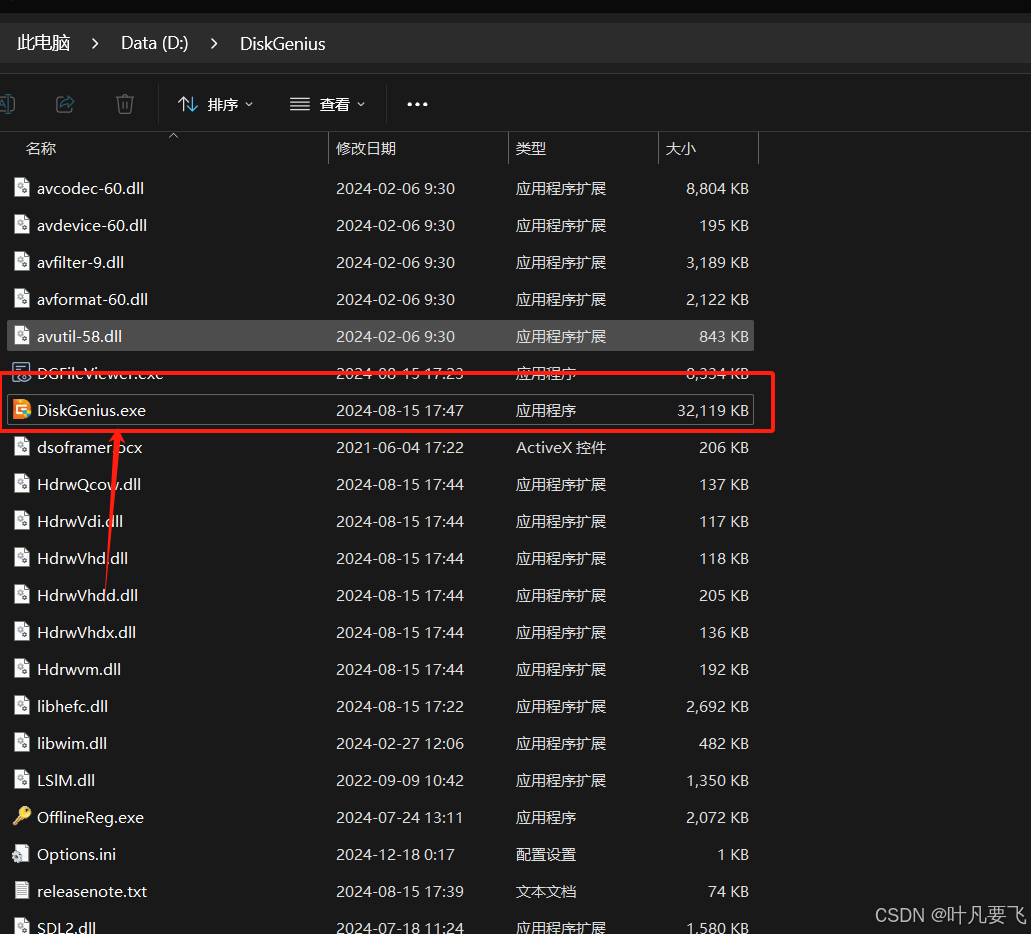Select the LSIM.dll file icon

(22, 779)
